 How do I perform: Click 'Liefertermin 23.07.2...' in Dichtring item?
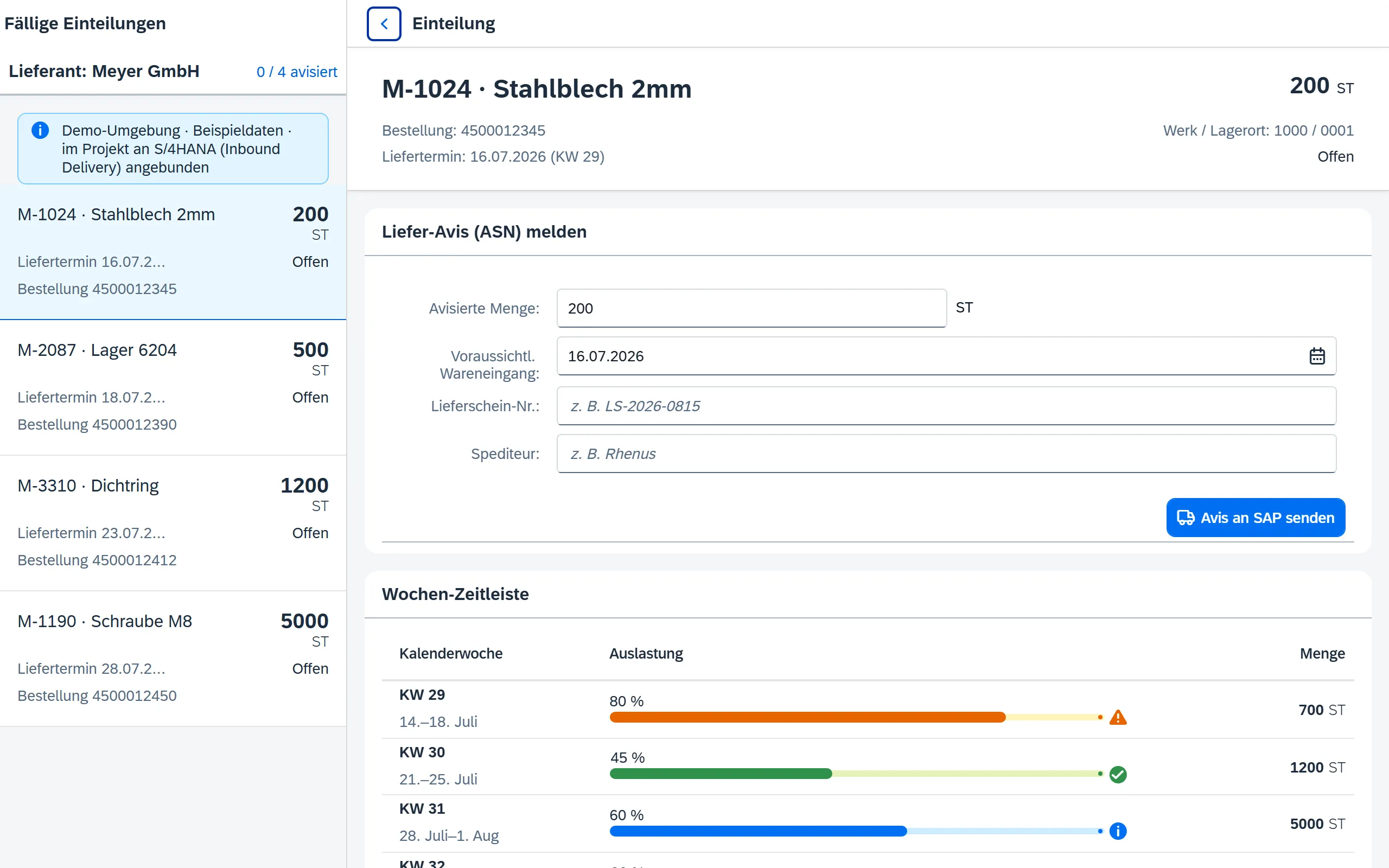91,533
